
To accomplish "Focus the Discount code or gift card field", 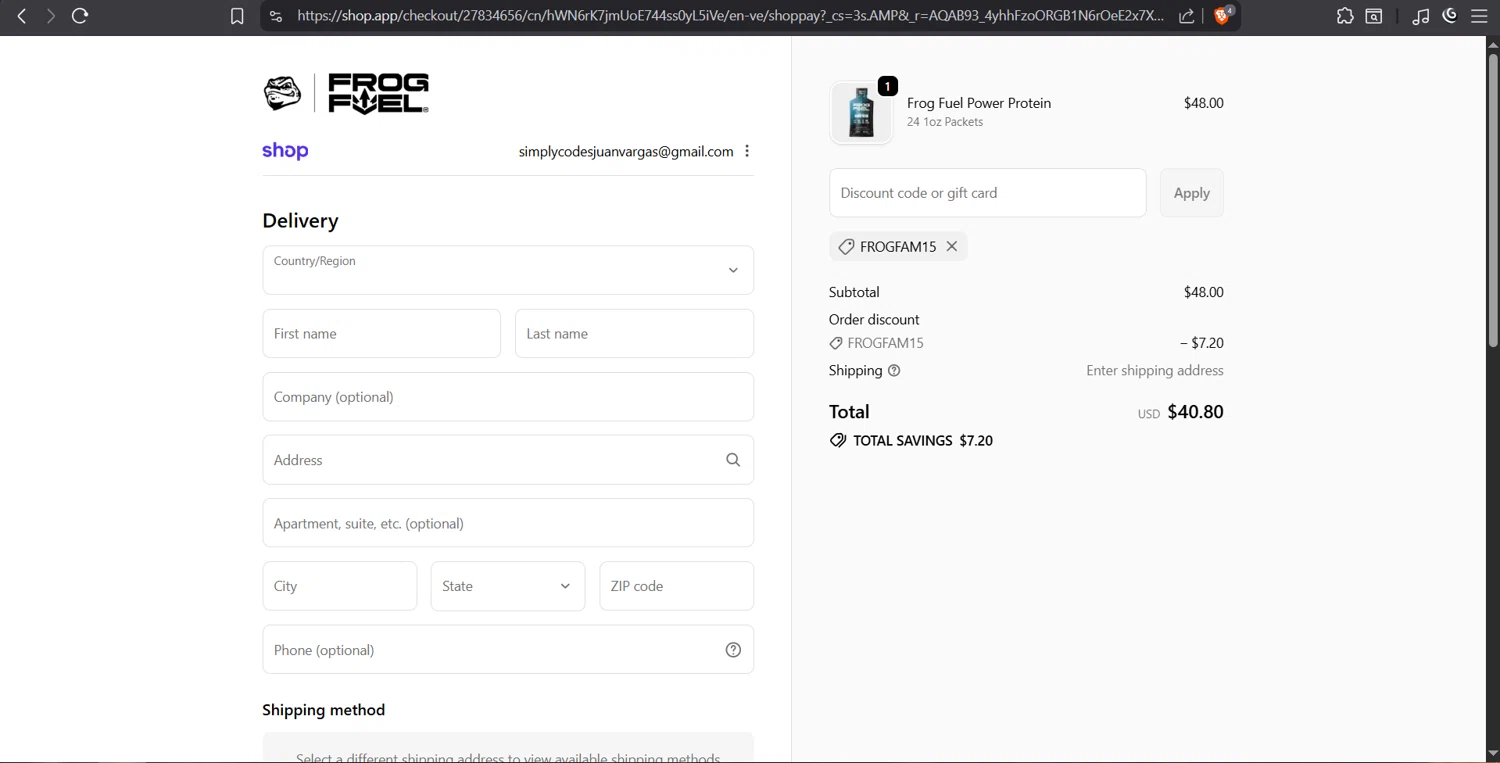I will (987, 193).
